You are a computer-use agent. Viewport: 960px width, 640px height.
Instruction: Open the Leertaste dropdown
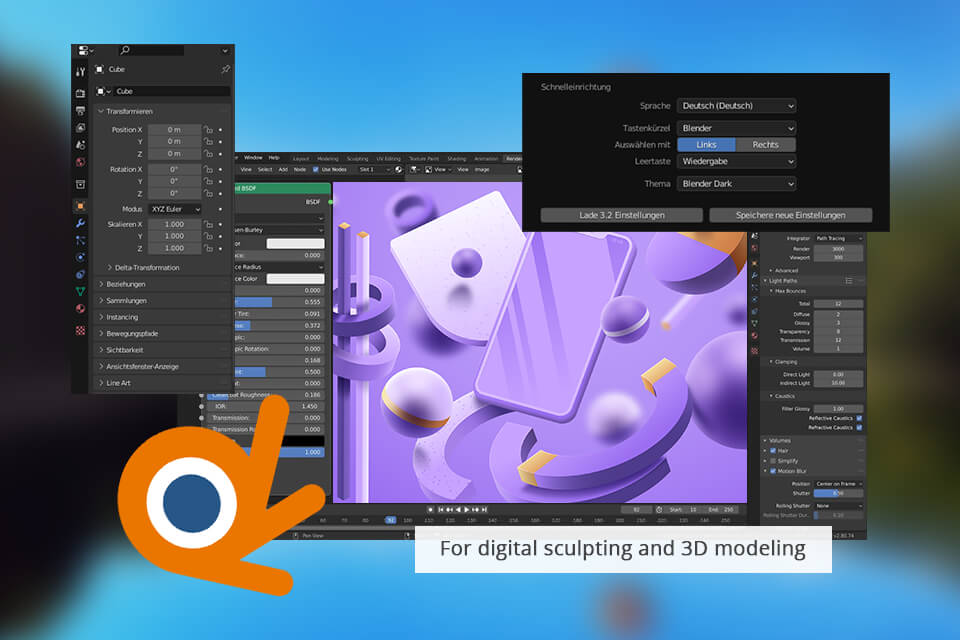point(736,162)
